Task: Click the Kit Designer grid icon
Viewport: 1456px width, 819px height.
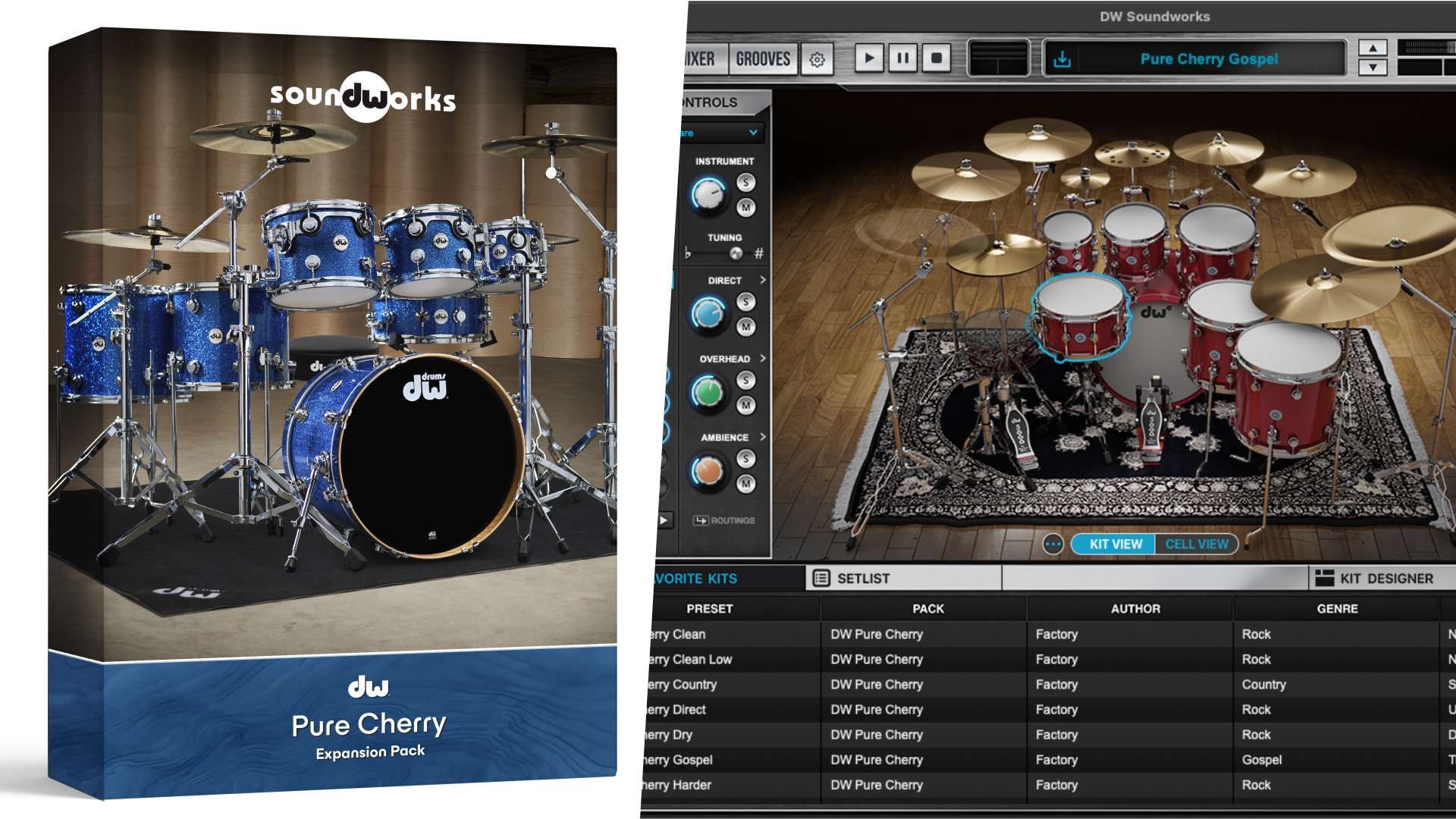Action: coord(1324,579)
